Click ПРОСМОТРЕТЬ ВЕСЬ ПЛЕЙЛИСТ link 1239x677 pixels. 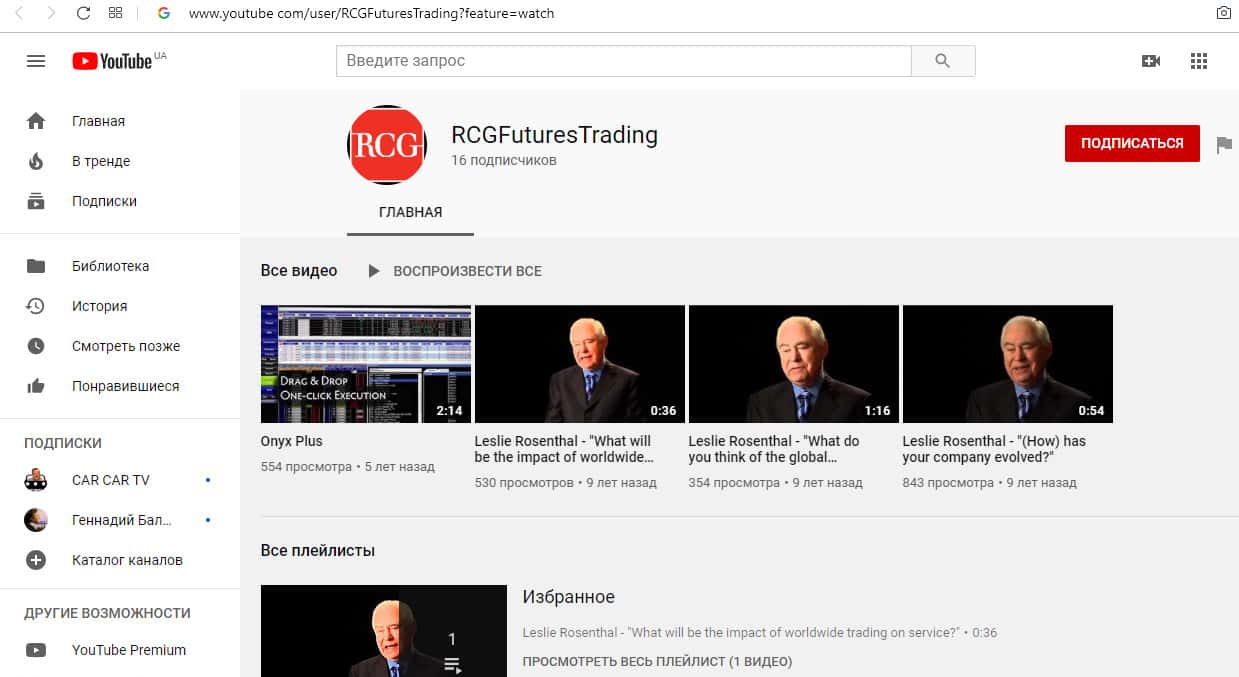[x=657, y=661]
